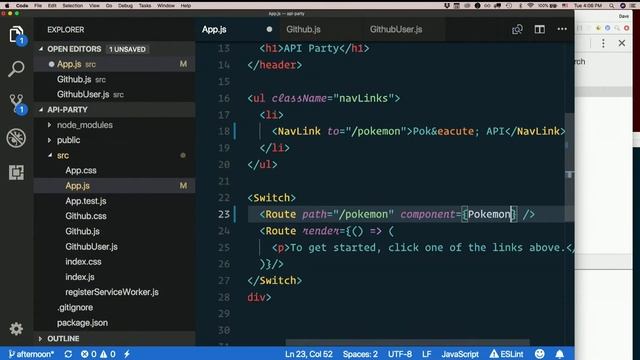Collapse the API-PARTY folder section
Viewport: 640px width, 360px height.
click(x=41, y=109)
